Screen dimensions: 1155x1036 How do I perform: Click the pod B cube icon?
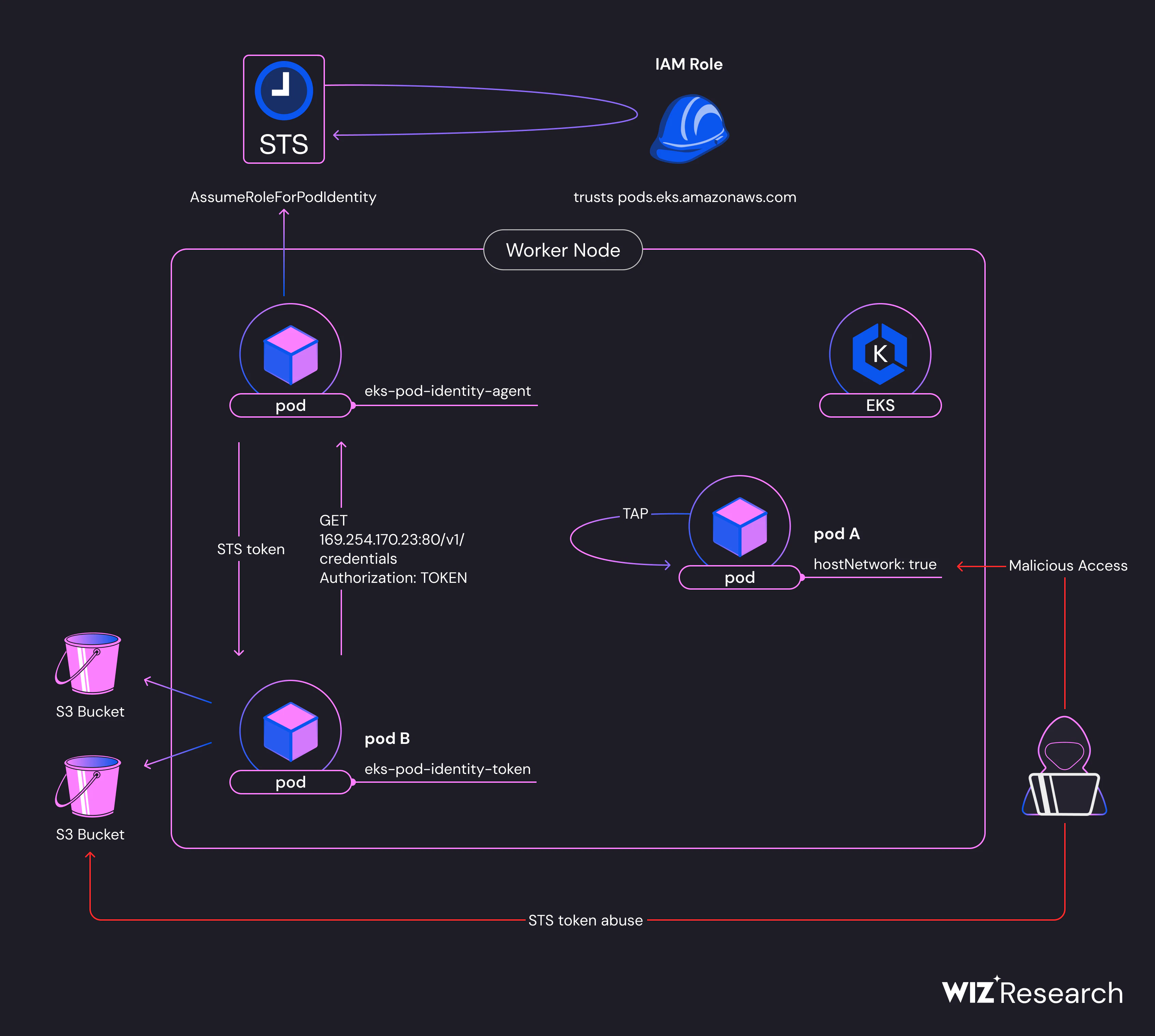(290, 732)
